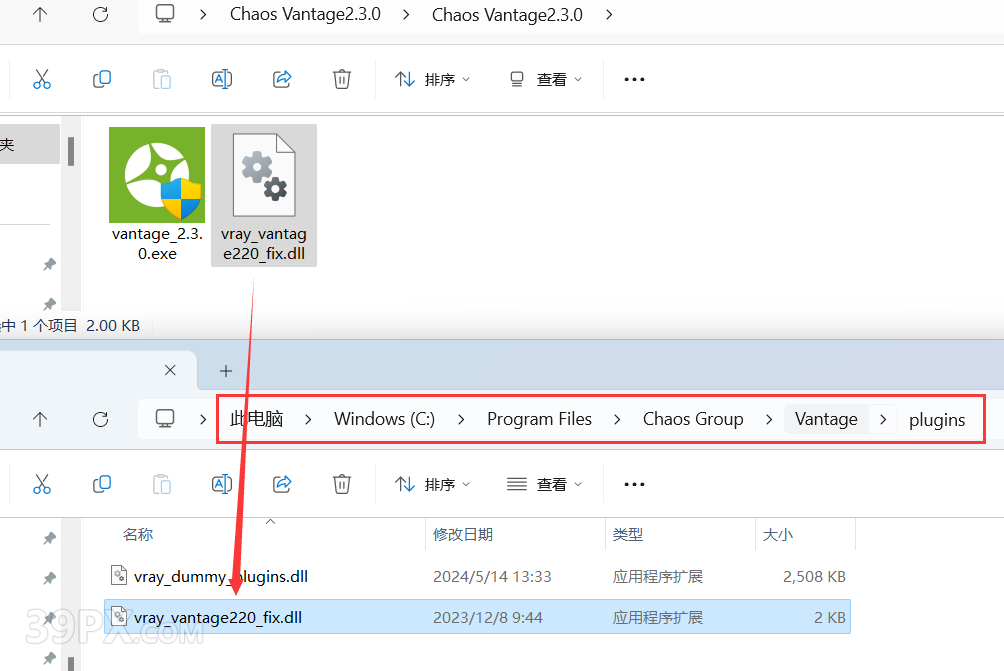Click the computer icon in the lower address bar

pyautogui.click(x=165, y=419)
